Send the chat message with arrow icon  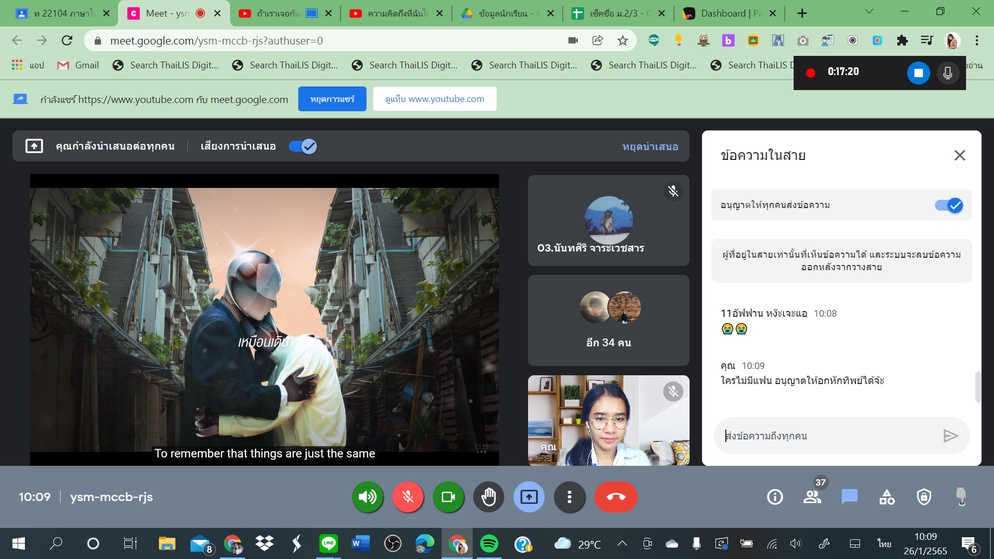pyautogui.click(x=950, y=436)
